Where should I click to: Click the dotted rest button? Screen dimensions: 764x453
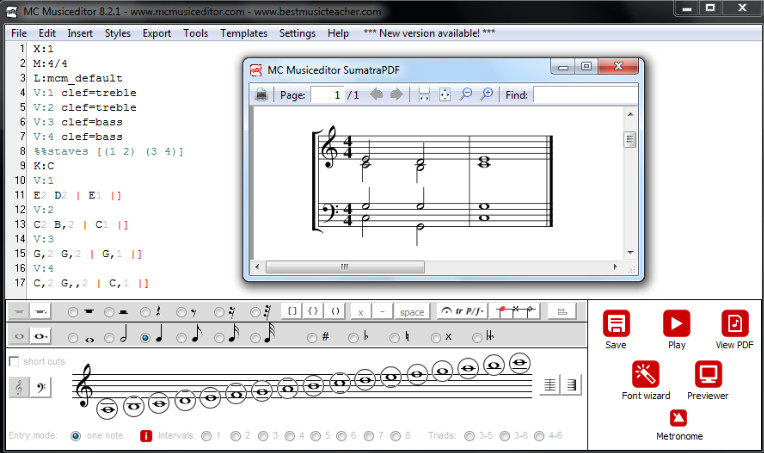40,311
